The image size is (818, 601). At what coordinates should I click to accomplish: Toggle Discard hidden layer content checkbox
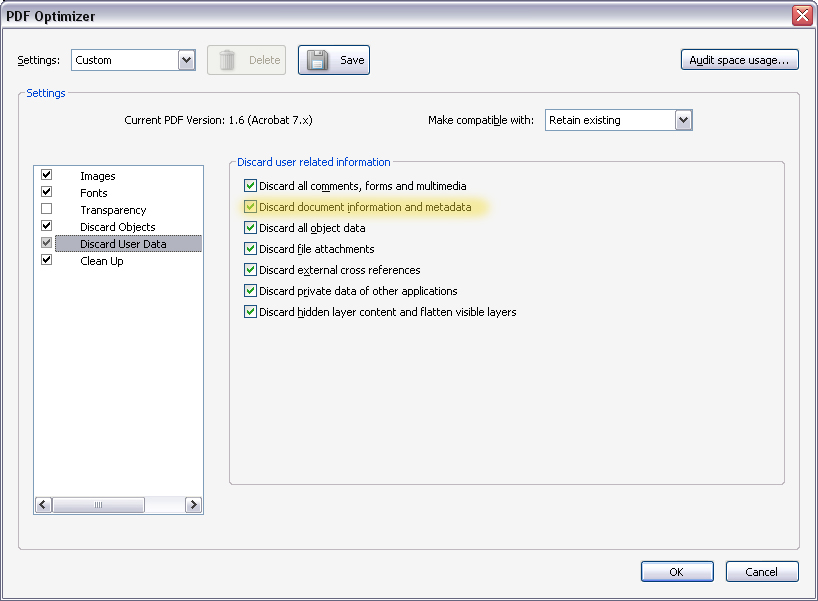250,311
